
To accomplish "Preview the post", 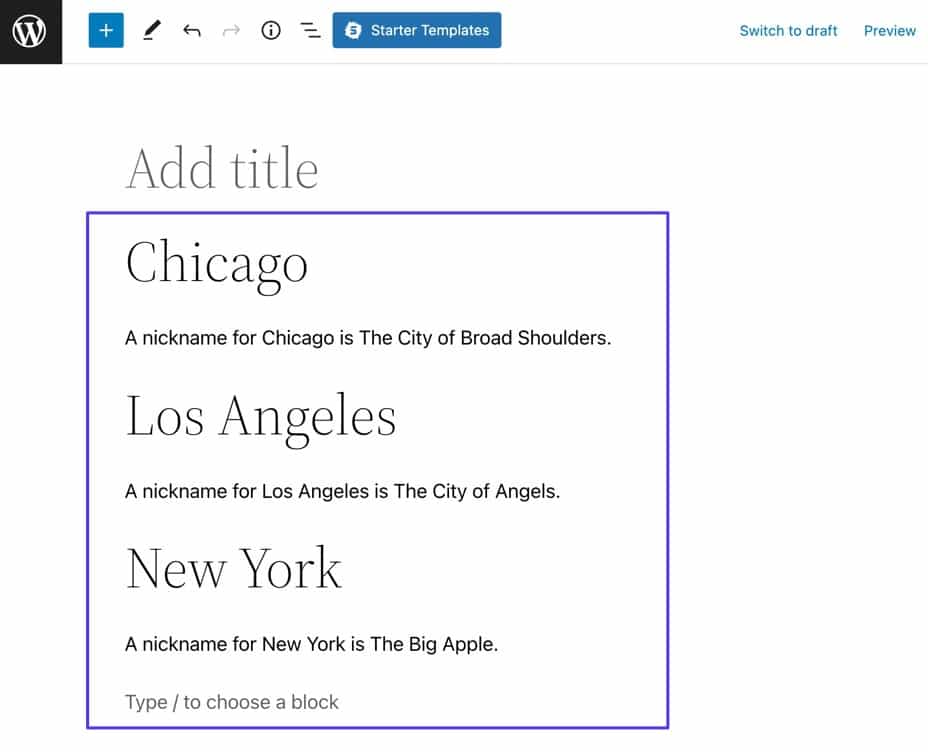I will pos(889,31).
